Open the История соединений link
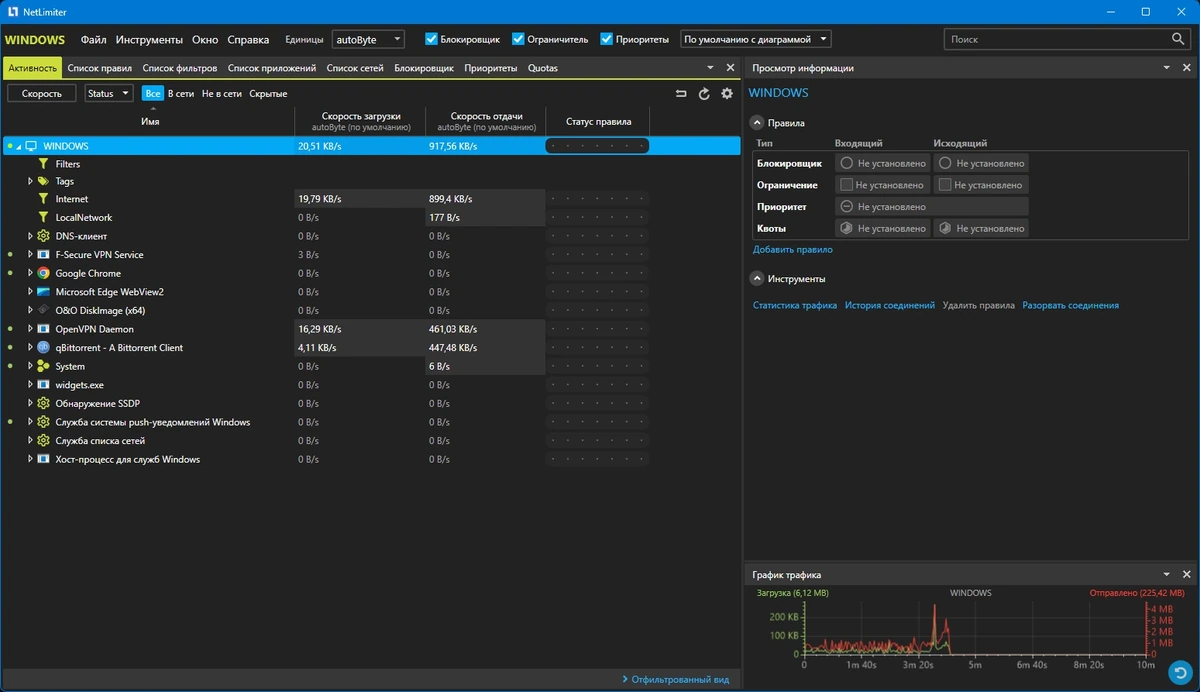 click(x=890, y=305)
